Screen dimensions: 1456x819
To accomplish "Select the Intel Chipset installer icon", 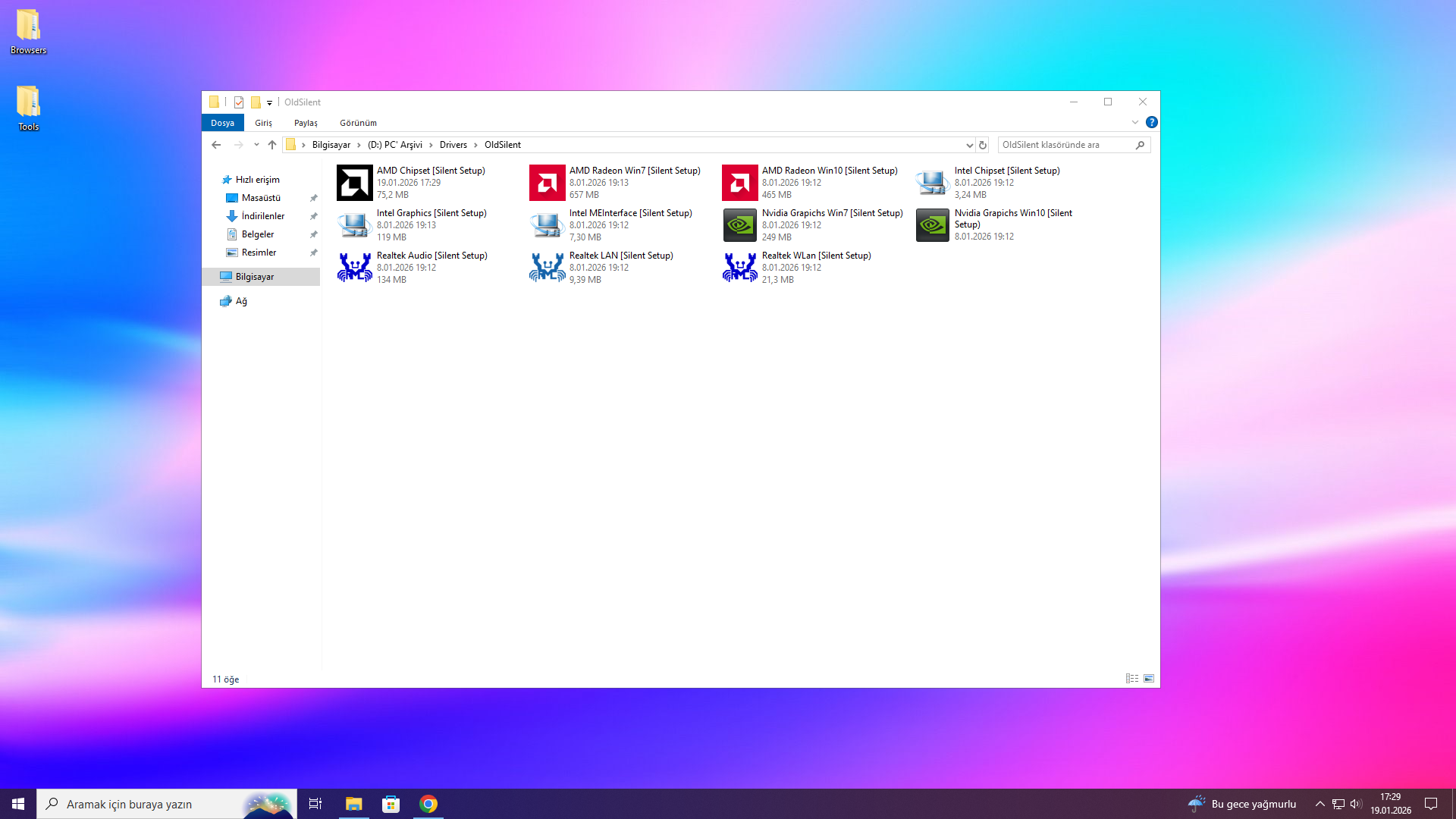I will click(x=933, y=183).
